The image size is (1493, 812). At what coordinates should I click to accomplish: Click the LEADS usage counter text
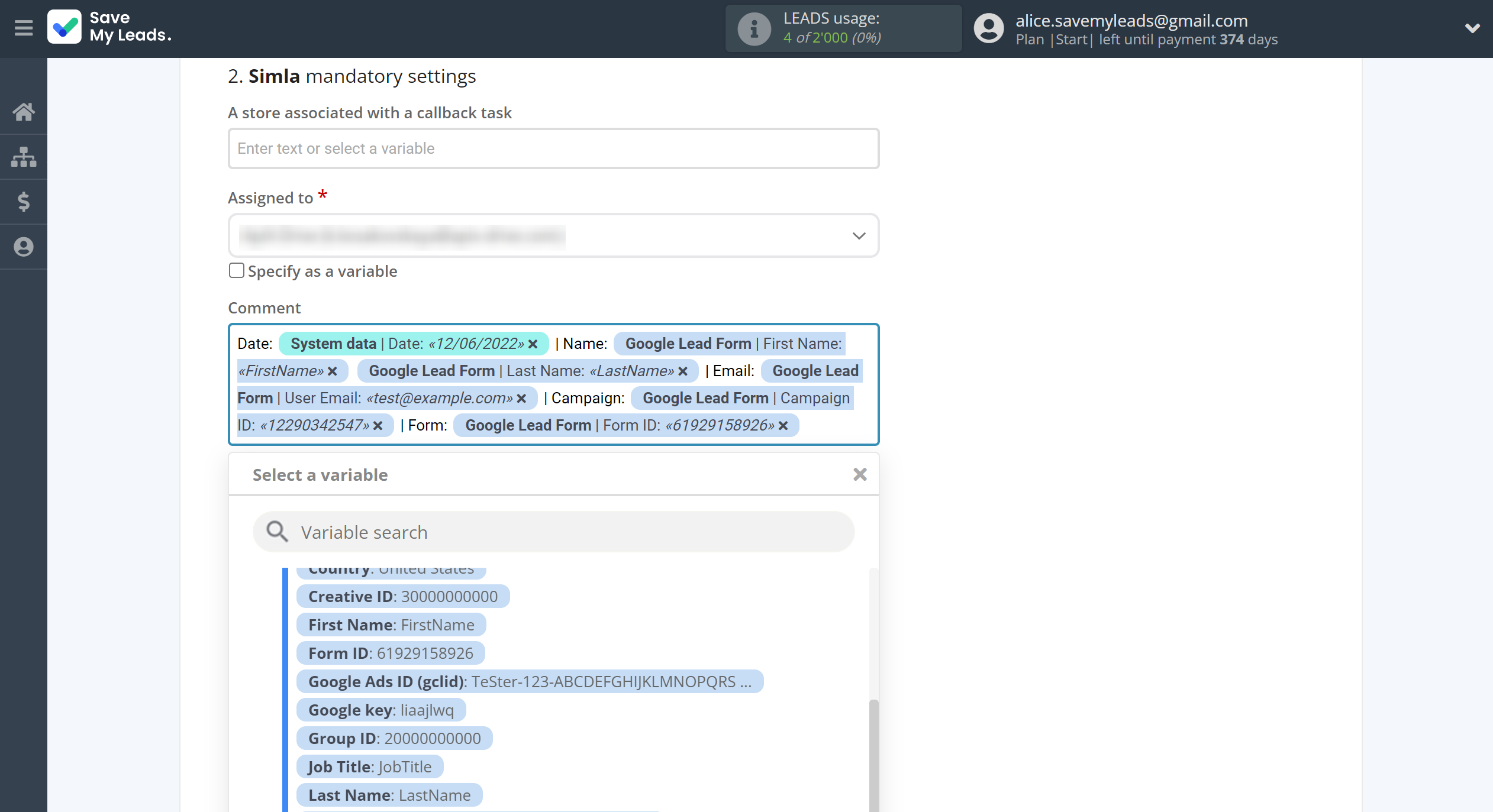[832, 37]
